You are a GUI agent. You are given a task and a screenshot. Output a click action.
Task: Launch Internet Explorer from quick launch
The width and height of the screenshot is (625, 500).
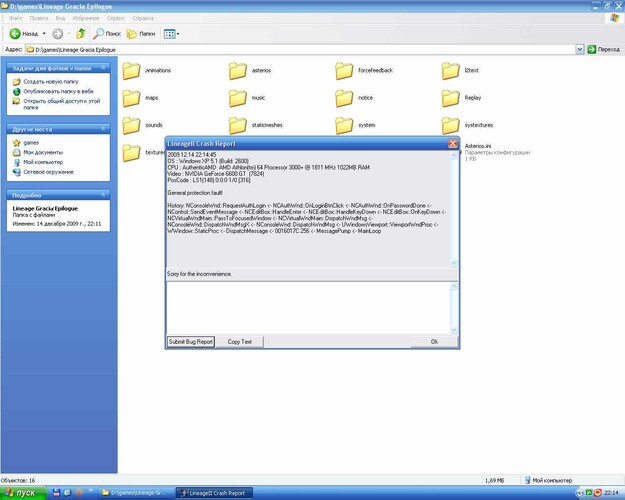tap(67, 493)
